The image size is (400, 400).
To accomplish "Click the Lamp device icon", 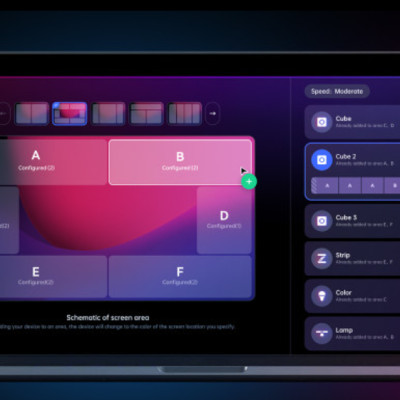I will pos(322,333).
